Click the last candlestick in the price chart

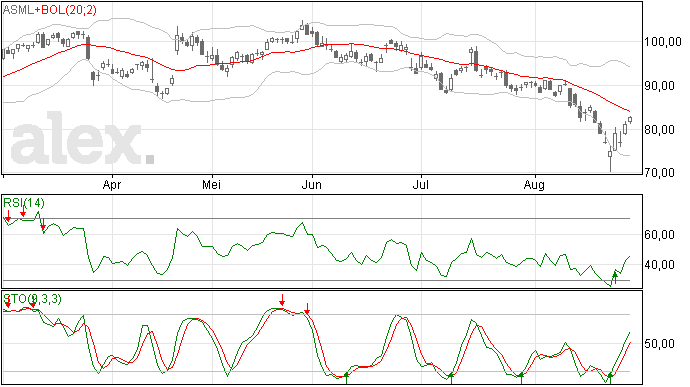click(x=630, y=119)
